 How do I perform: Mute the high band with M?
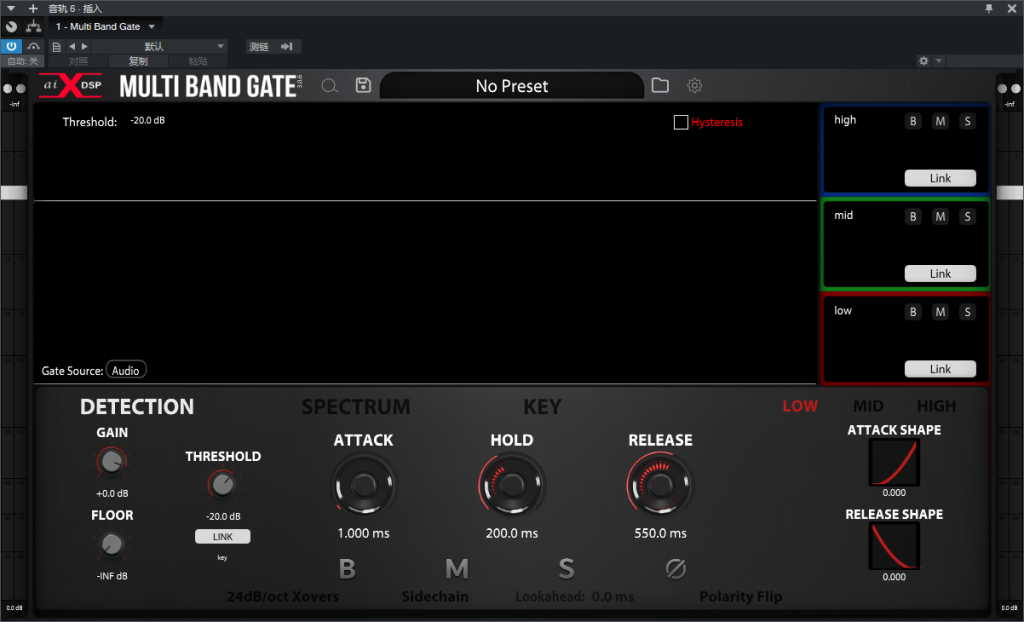click(940, 121)
